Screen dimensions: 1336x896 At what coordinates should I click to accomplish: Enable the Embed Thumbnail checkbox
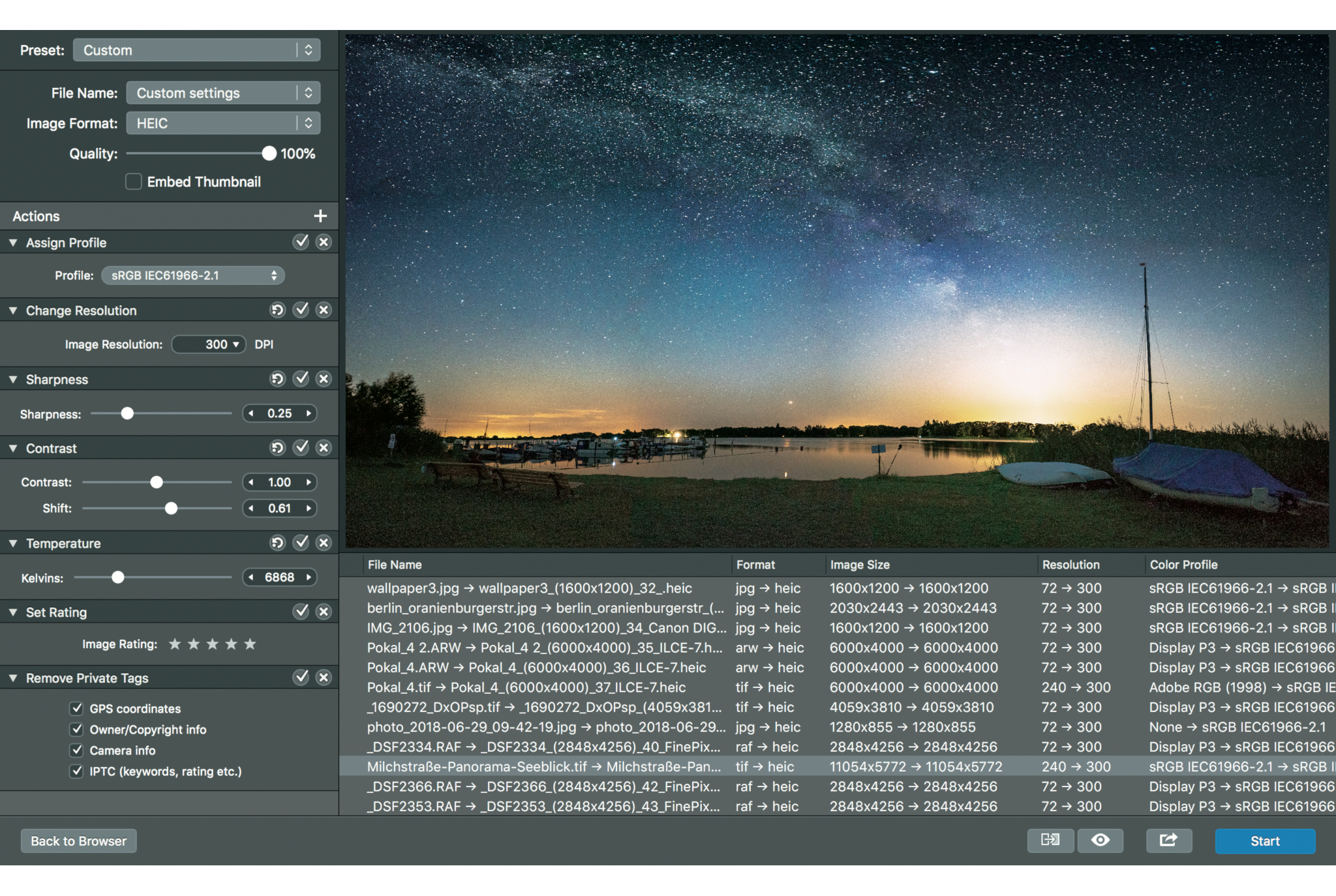(x=134, y=182)
